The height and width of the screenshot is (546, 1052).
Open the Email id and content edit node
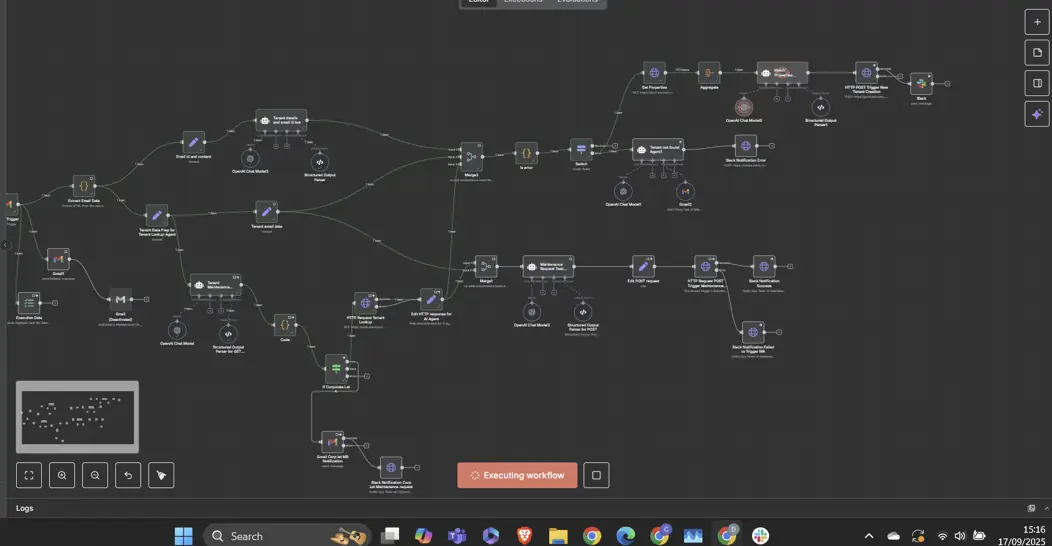point(193,142)
